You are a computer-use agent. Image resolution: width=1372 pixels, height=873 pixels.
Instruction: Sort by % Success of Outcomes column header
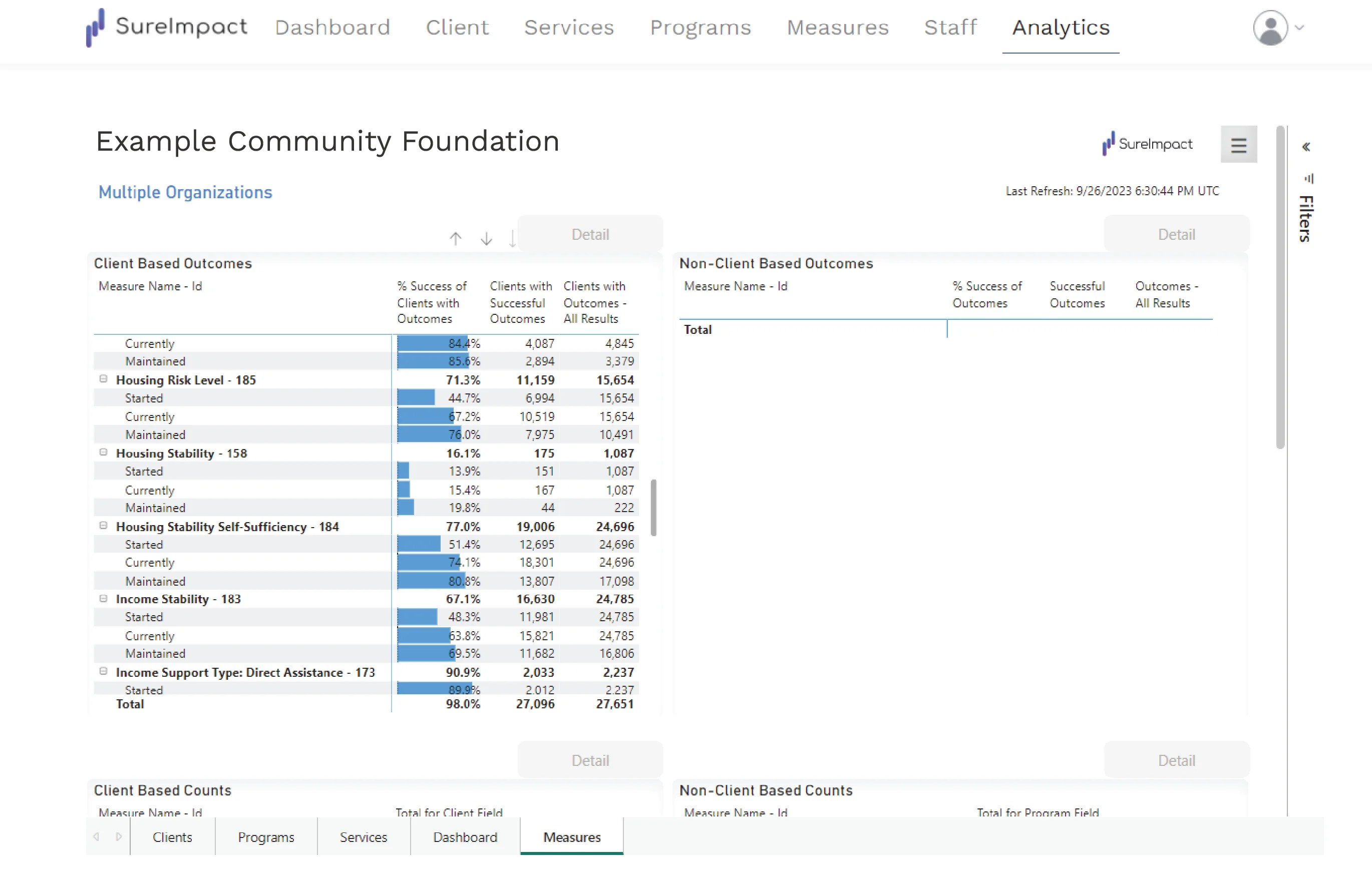point(987,294)
